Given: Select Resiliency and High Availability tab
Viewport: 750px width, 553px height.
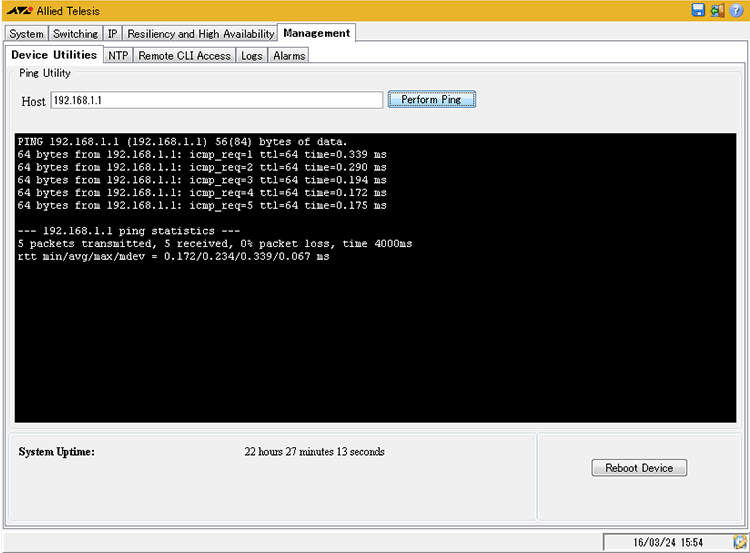Looking at the screenshot, I should point(200,33).
